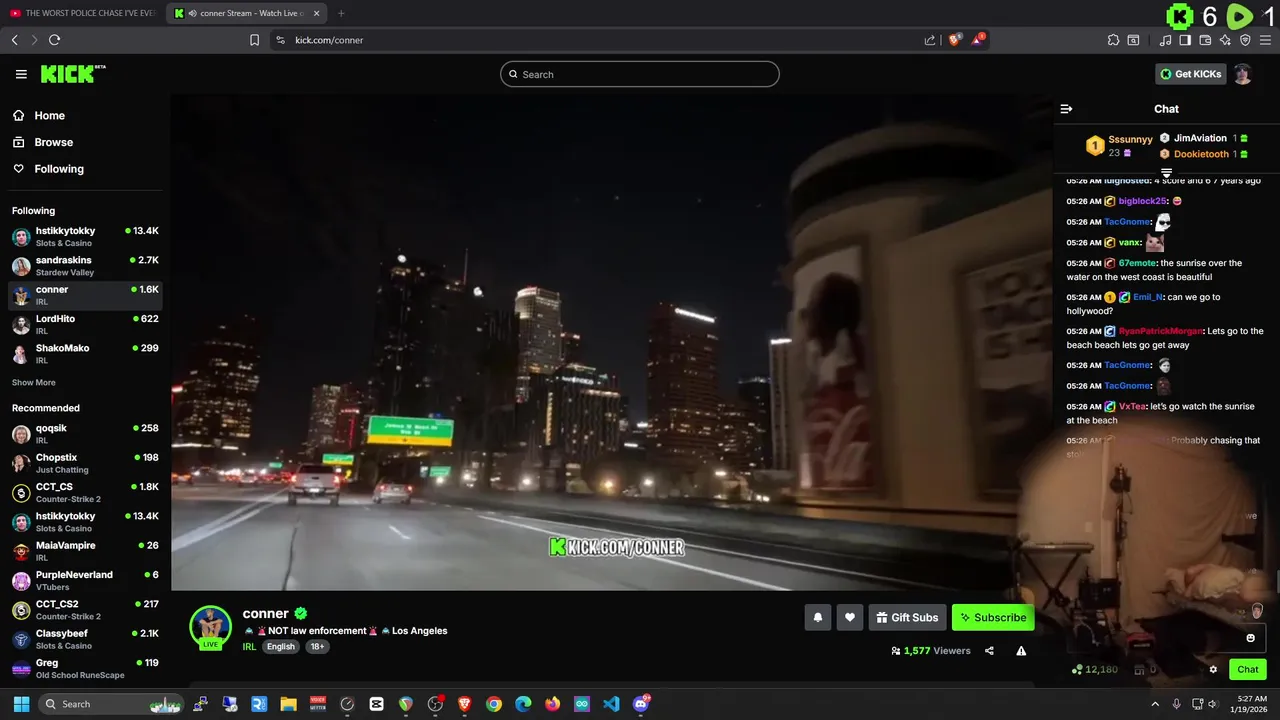This screenshot has height=720, width=1280.
Task: Open sandraskins Stardew Valley stream
Action: (x=85, y=266)
